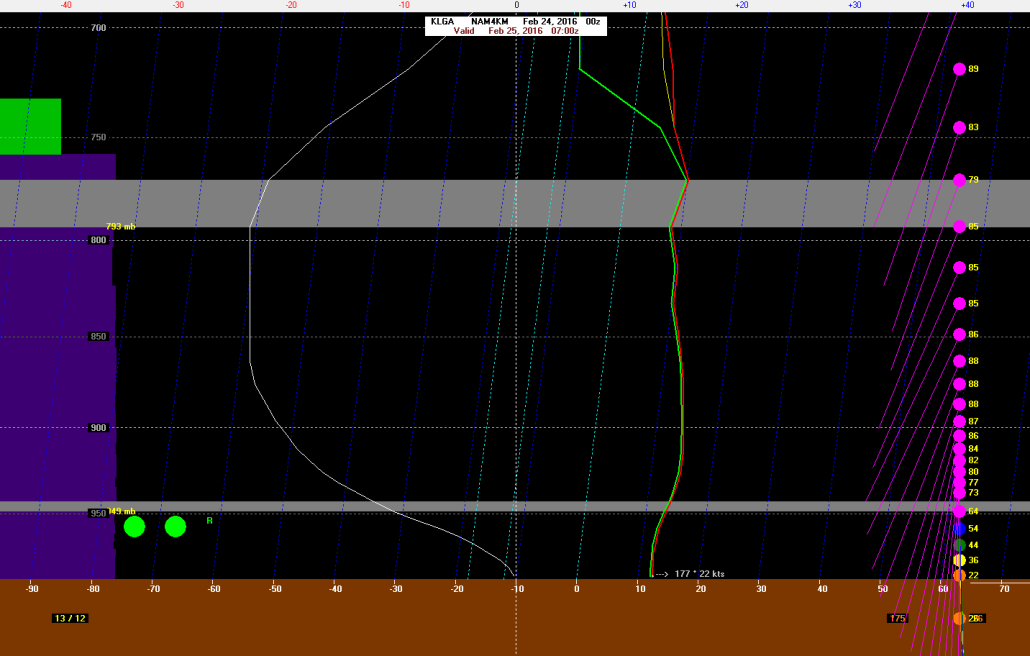Click the magenta 64 dot on gray band
The image size is (1030, 656).
[x=958, y=509]
